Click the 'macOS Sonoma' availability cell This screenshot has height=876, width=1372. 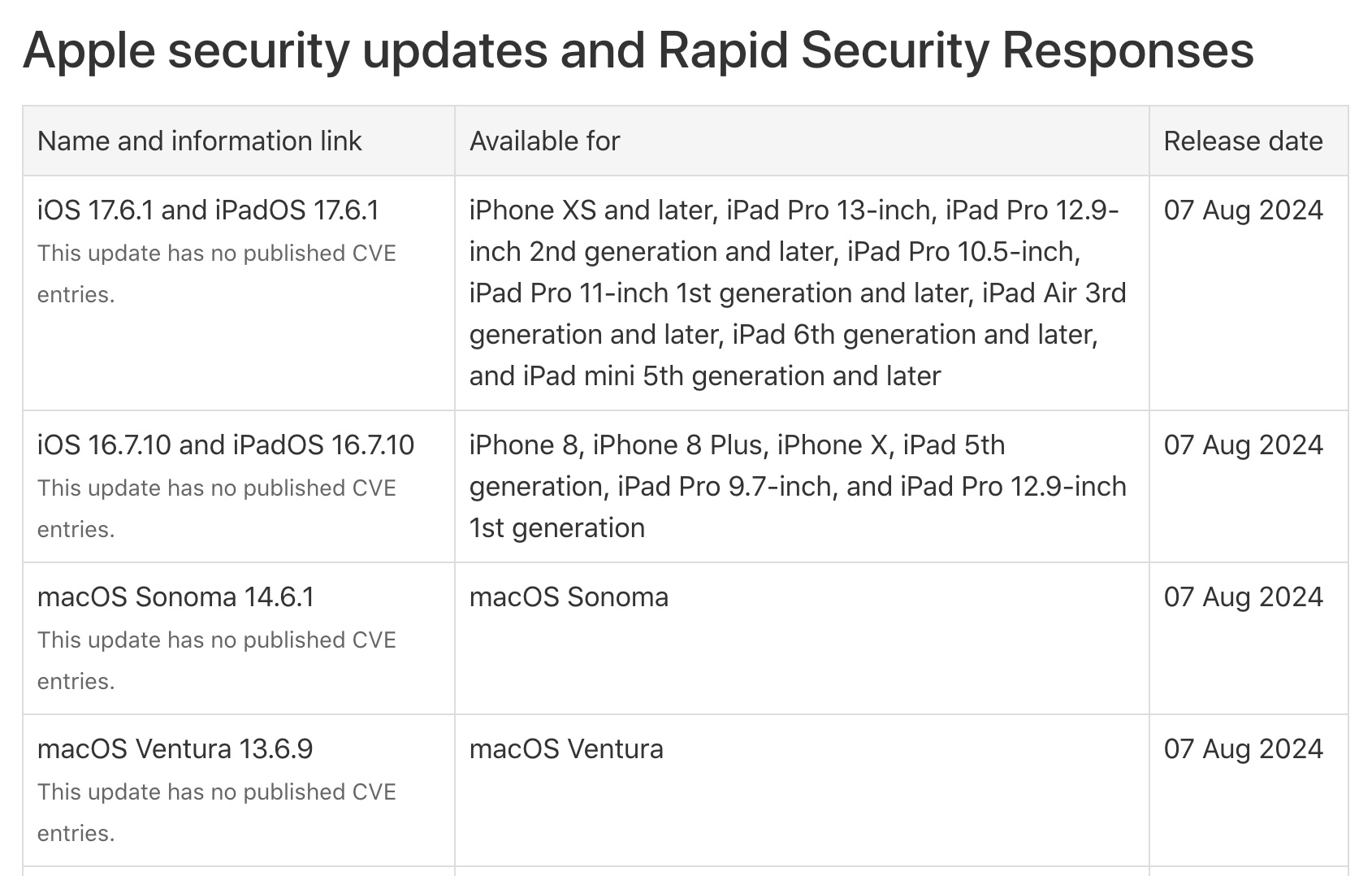coord(569,597)
